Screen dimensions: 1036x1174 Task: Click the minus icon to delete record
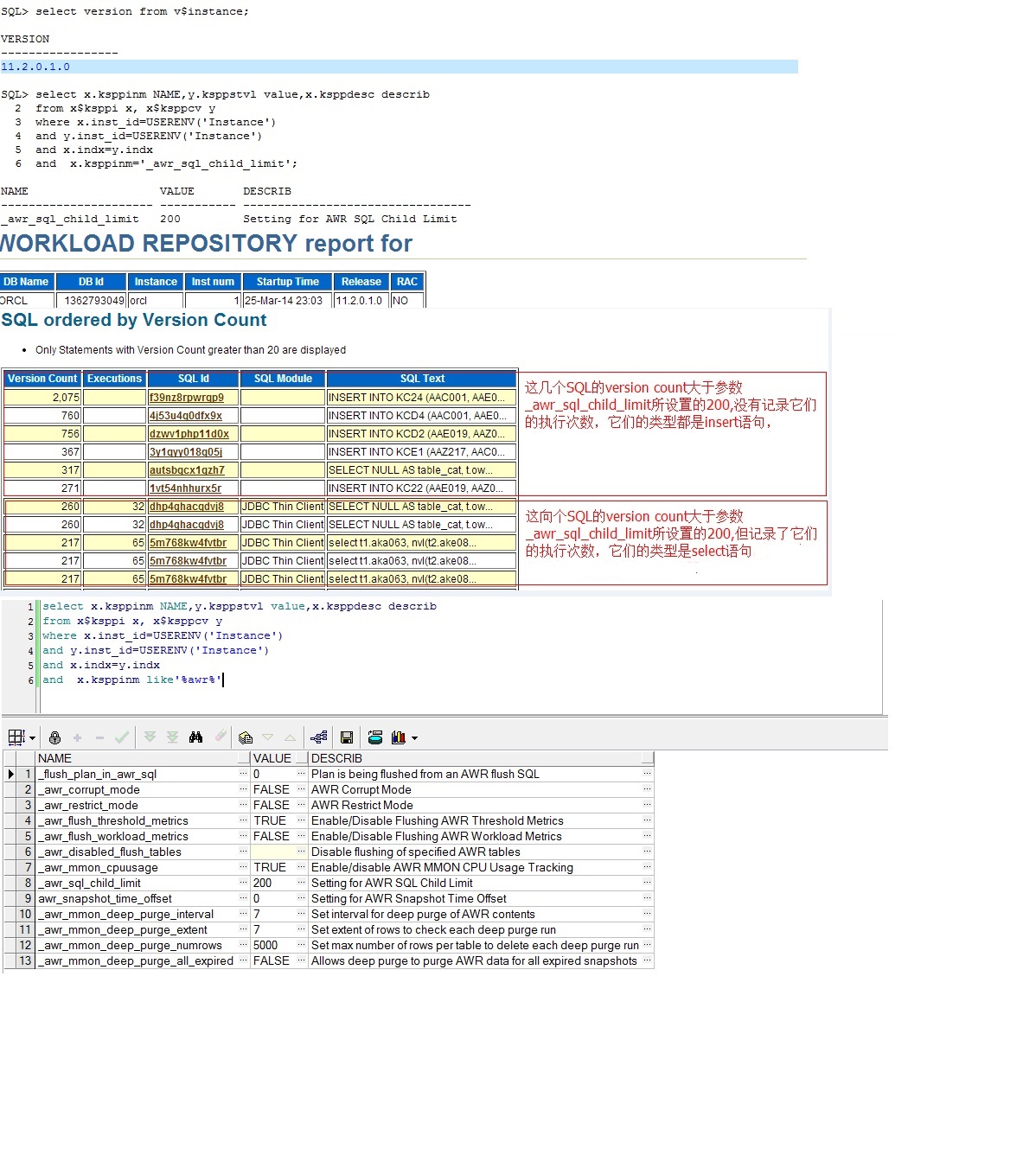pyautogui.click(x=99, y=737)
